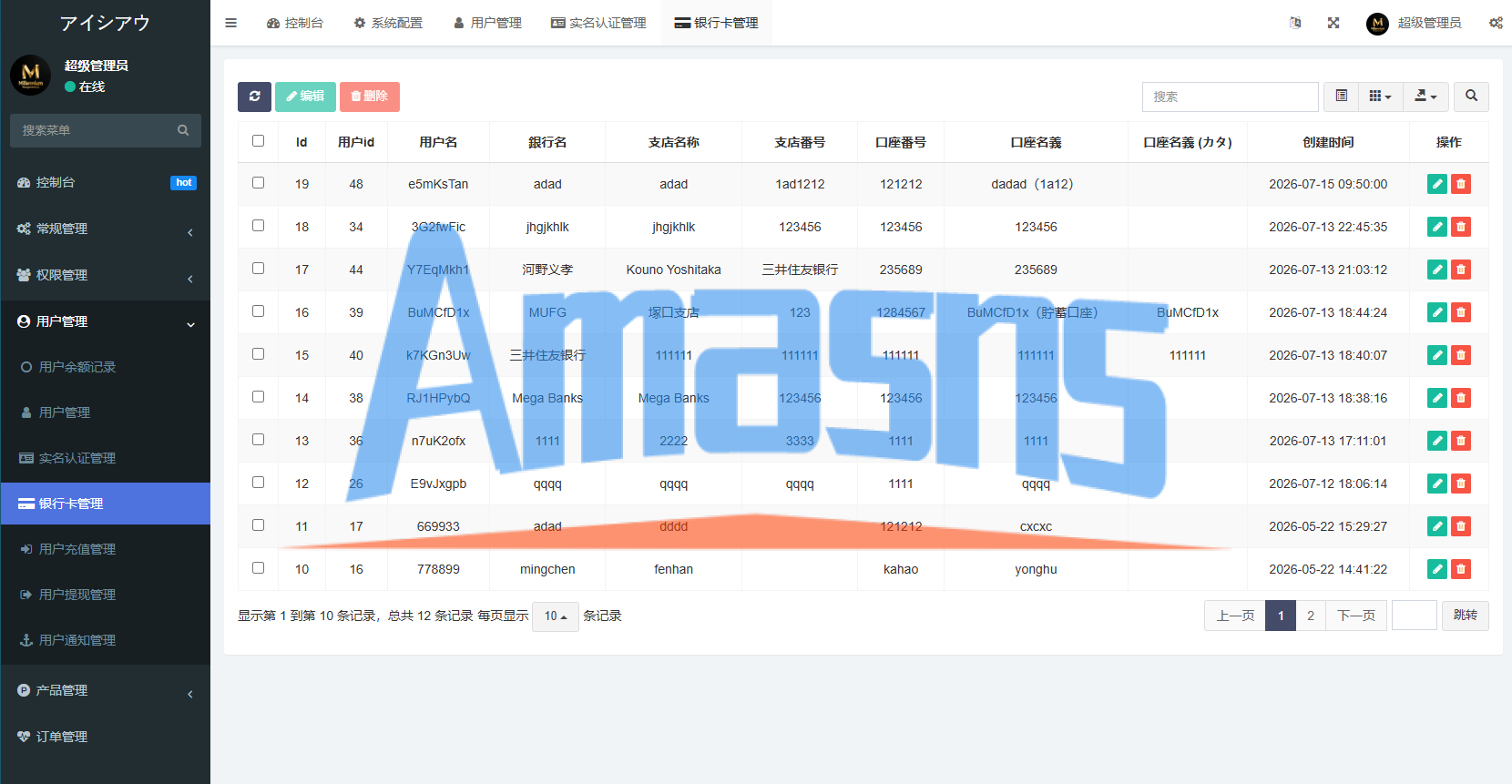Delete the row with Id 15

1461,355
